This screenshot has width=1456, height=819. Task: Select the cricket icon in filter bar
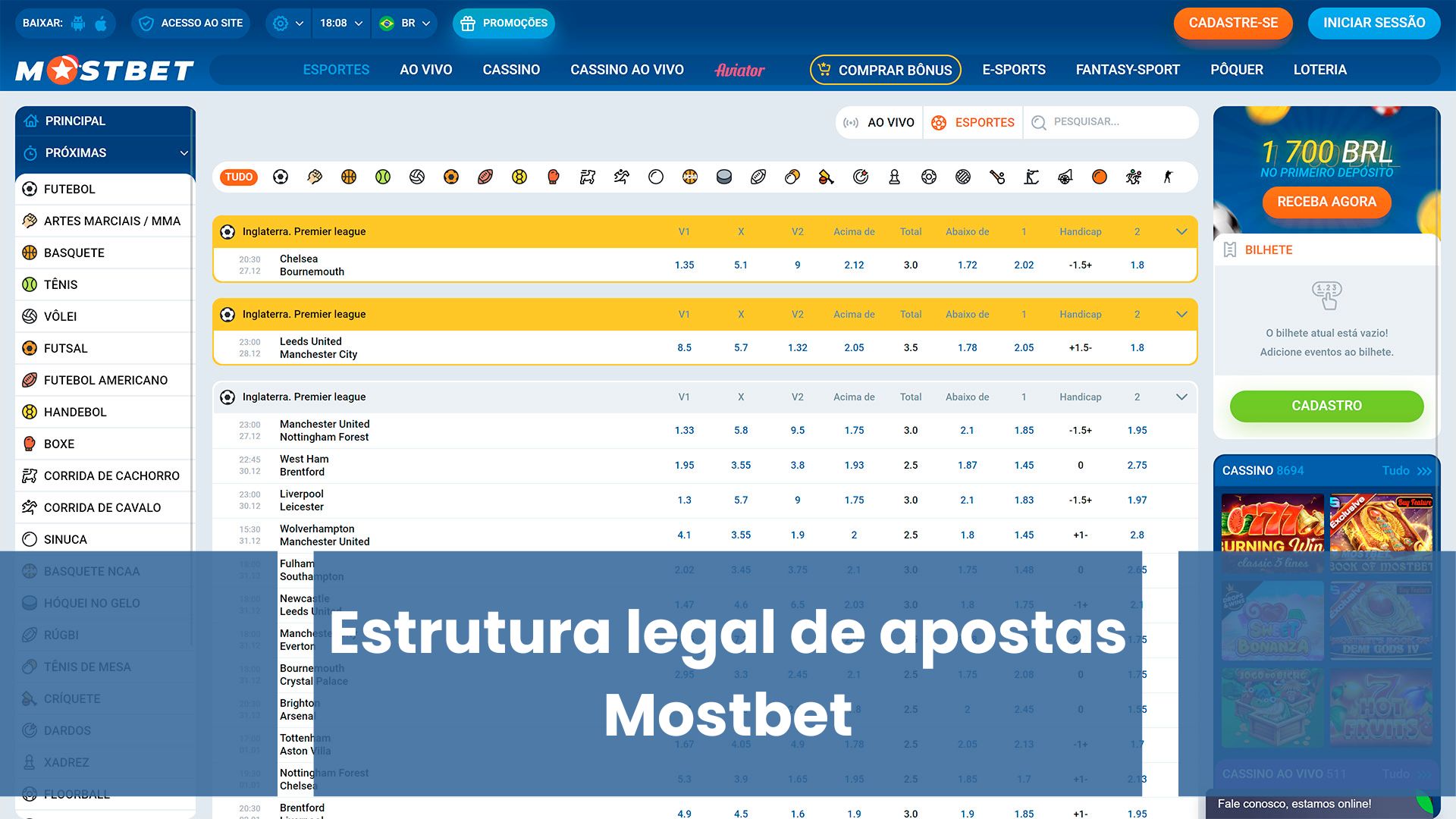[x=827, y=177]
